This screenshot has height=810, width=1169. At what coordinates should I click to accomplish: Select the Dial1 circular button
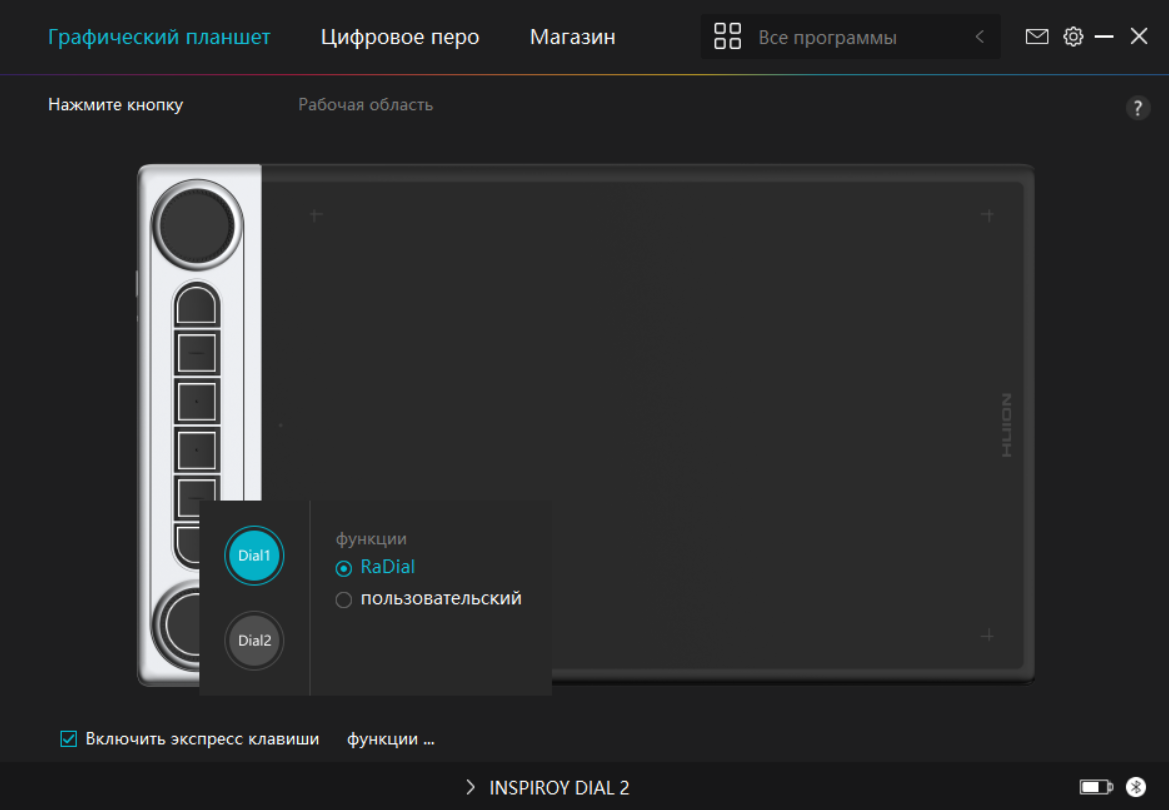point(254,555)
